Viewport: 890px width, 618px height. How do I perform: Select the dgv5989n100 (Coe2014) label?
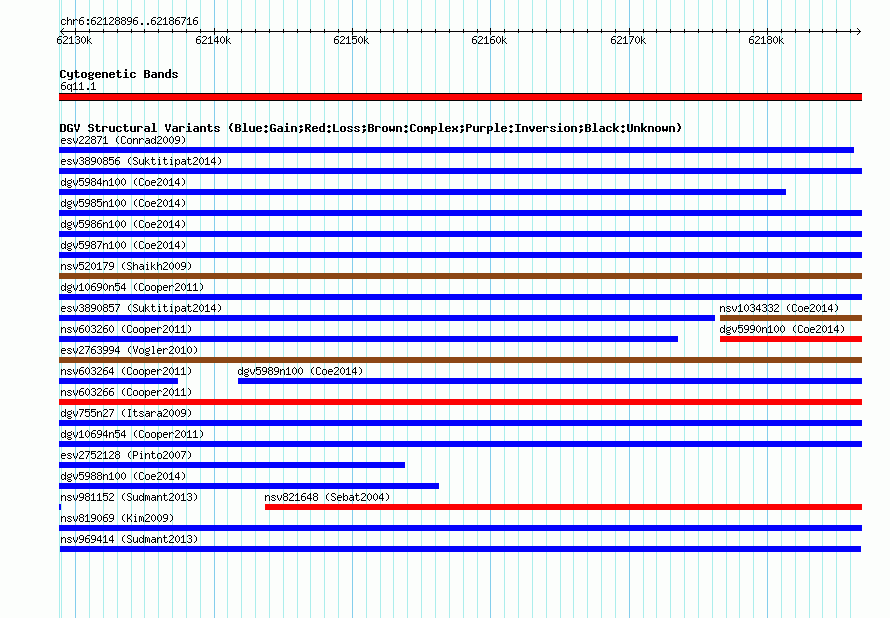300,371
